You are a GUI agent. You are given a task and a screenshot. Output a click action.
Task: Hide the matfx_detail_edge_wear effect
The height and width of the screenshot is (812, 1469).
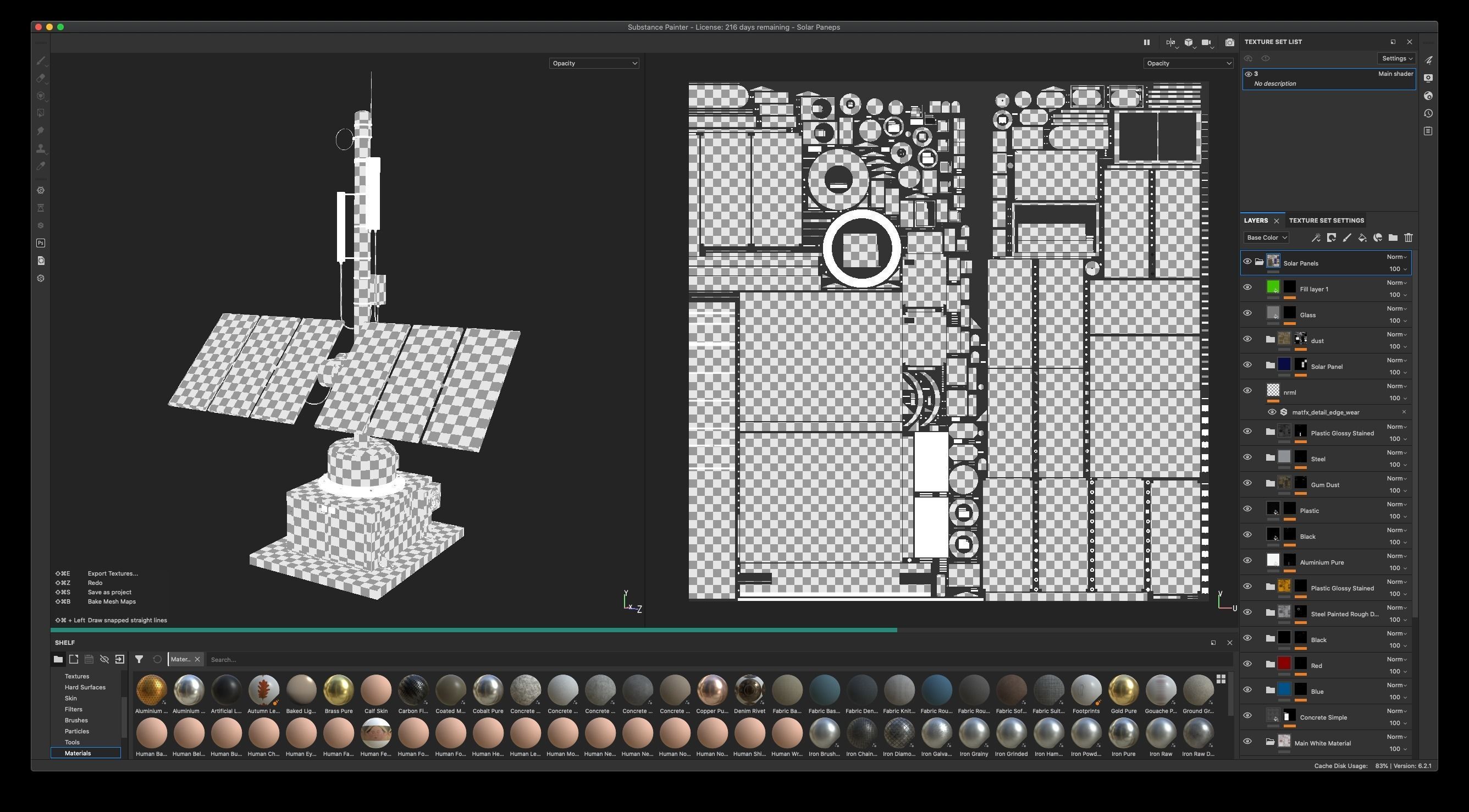click(x=1271, y=412)
